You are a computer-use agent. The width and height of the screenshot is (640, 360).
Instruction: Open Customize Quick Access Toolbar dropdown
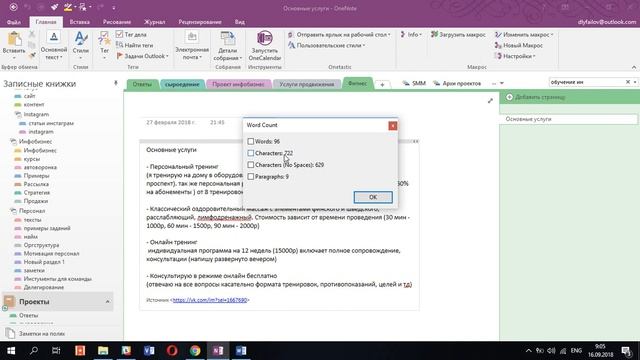point(113,7)
